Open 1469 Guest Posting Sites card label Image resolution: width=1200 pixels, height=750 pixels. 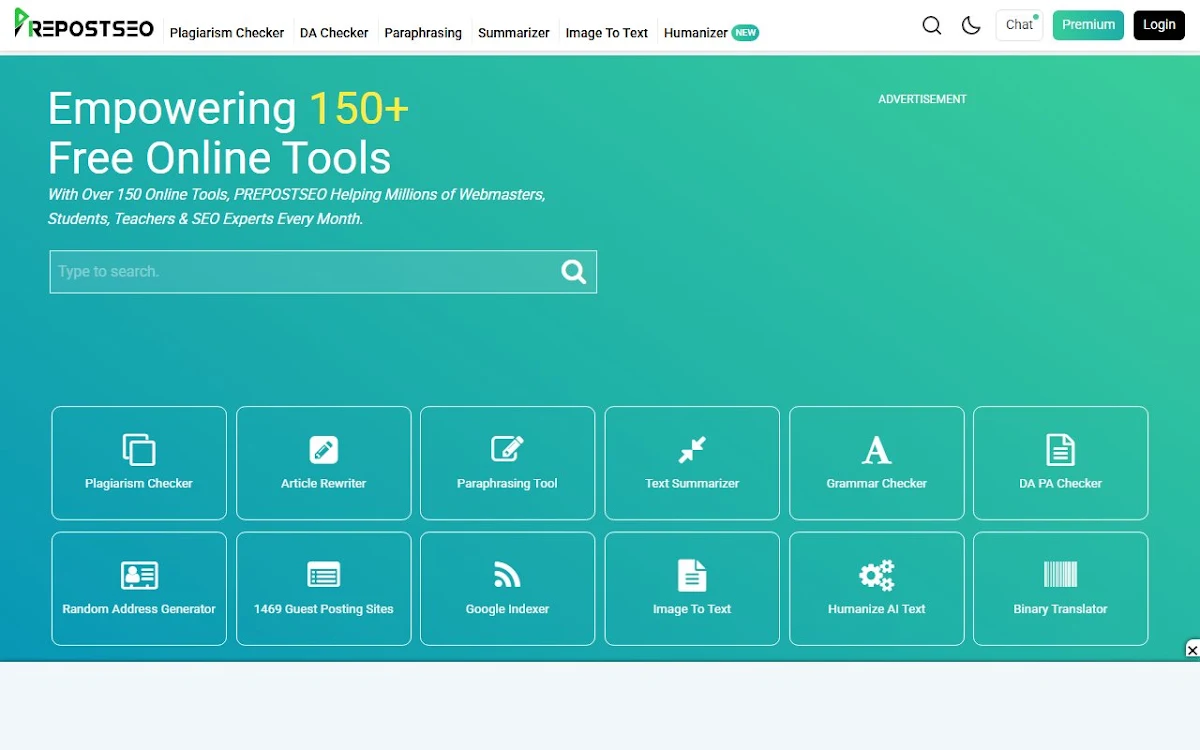pos(323,609)
